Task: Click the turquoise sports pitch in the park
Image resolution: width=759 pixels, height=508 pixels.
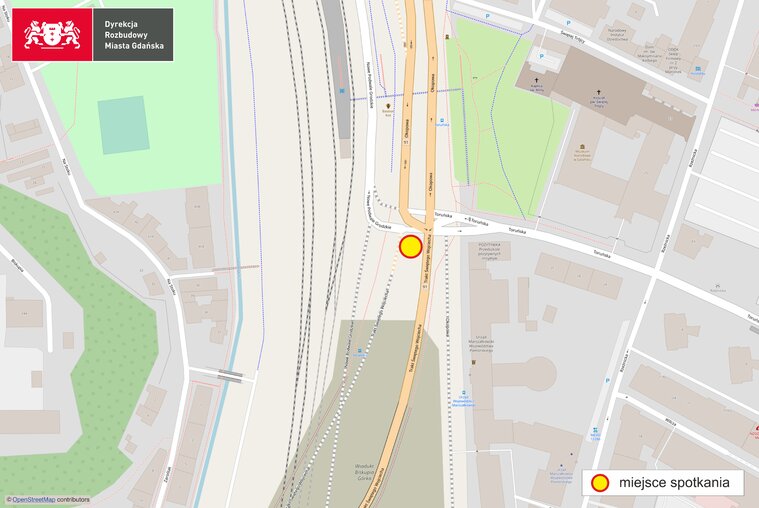Action: coord(123,125)
